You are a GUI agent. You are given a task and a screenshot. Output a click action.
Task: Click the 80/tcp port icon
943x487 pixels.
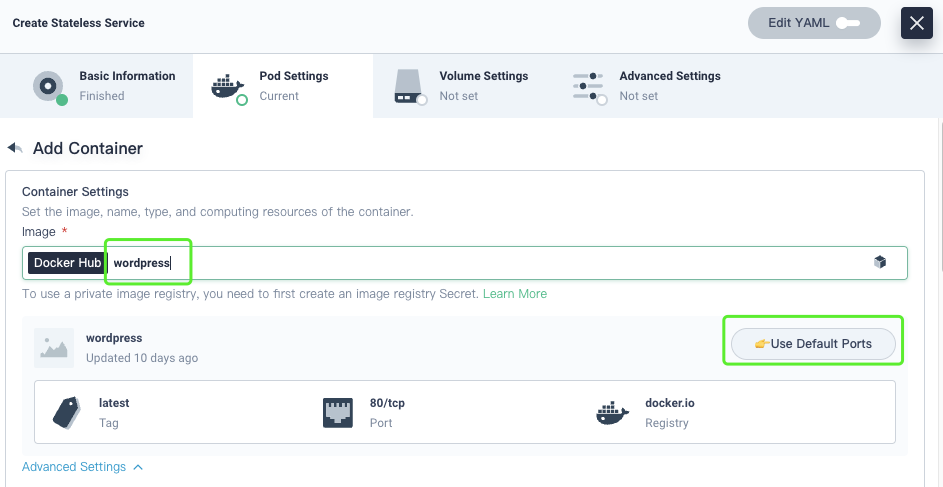coord(337,412)
